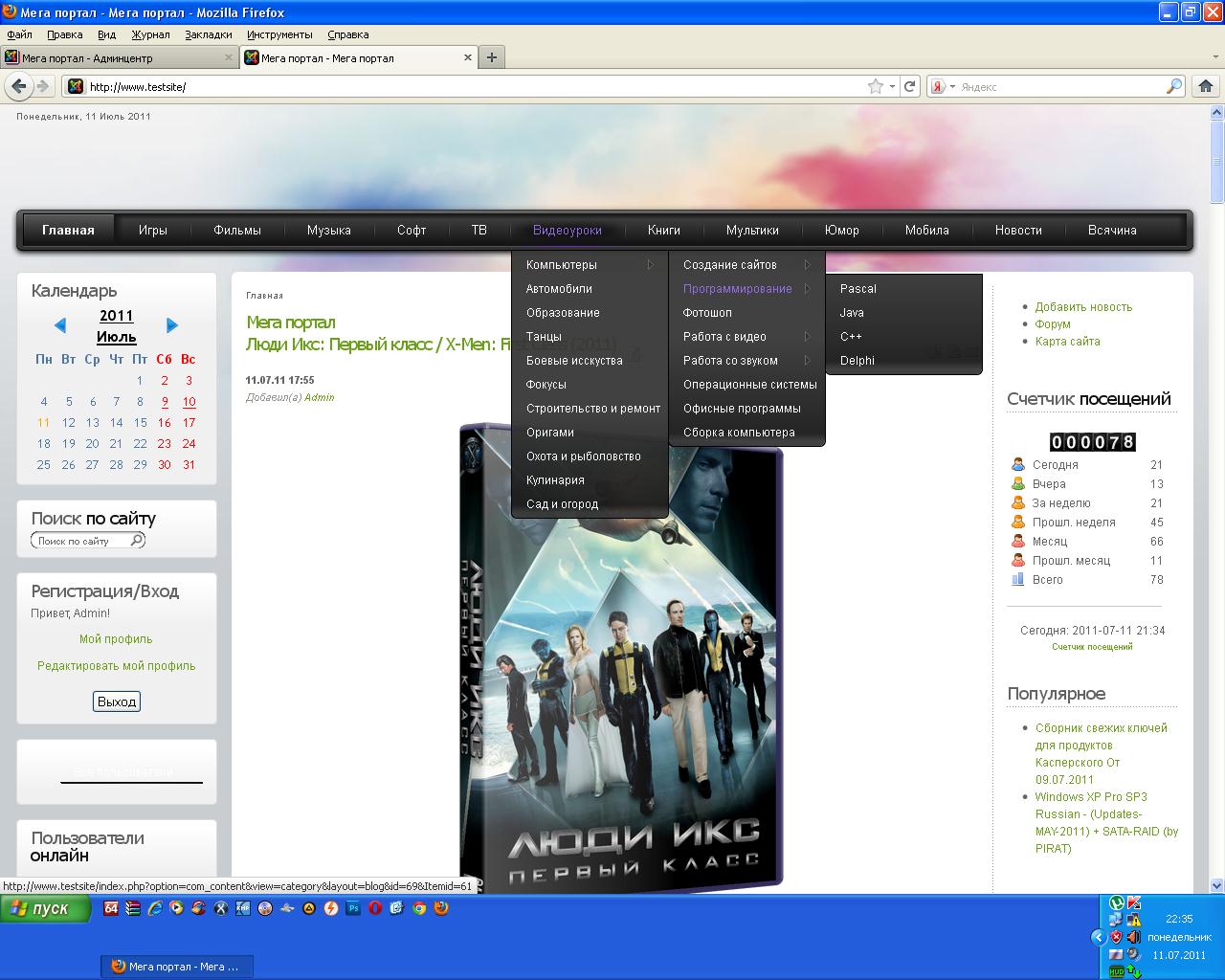Open the Форум link
The width and height of the screenshot is (1225, 980).
1053,323
